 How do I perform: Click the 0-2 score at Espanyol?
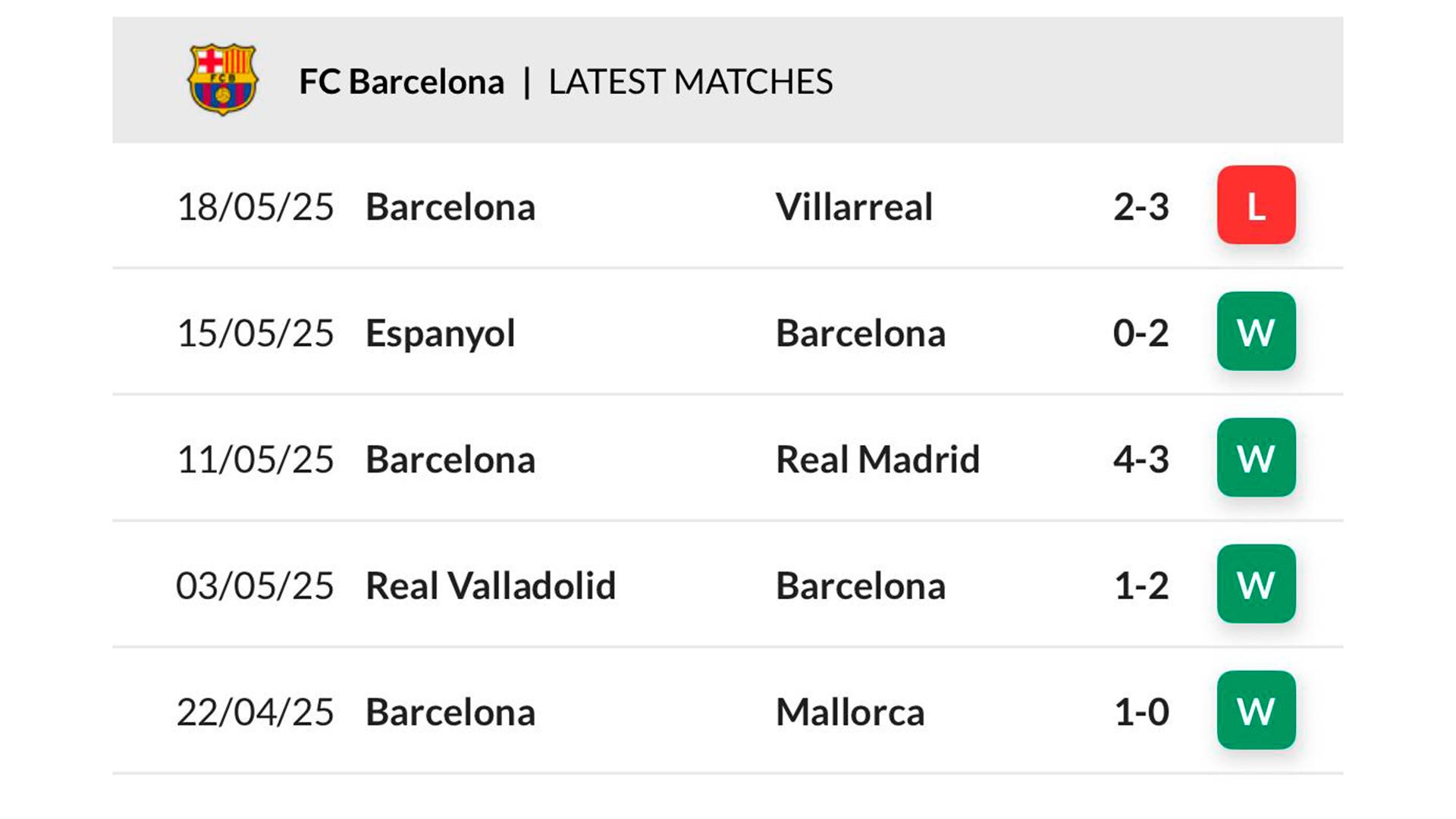1141,334
